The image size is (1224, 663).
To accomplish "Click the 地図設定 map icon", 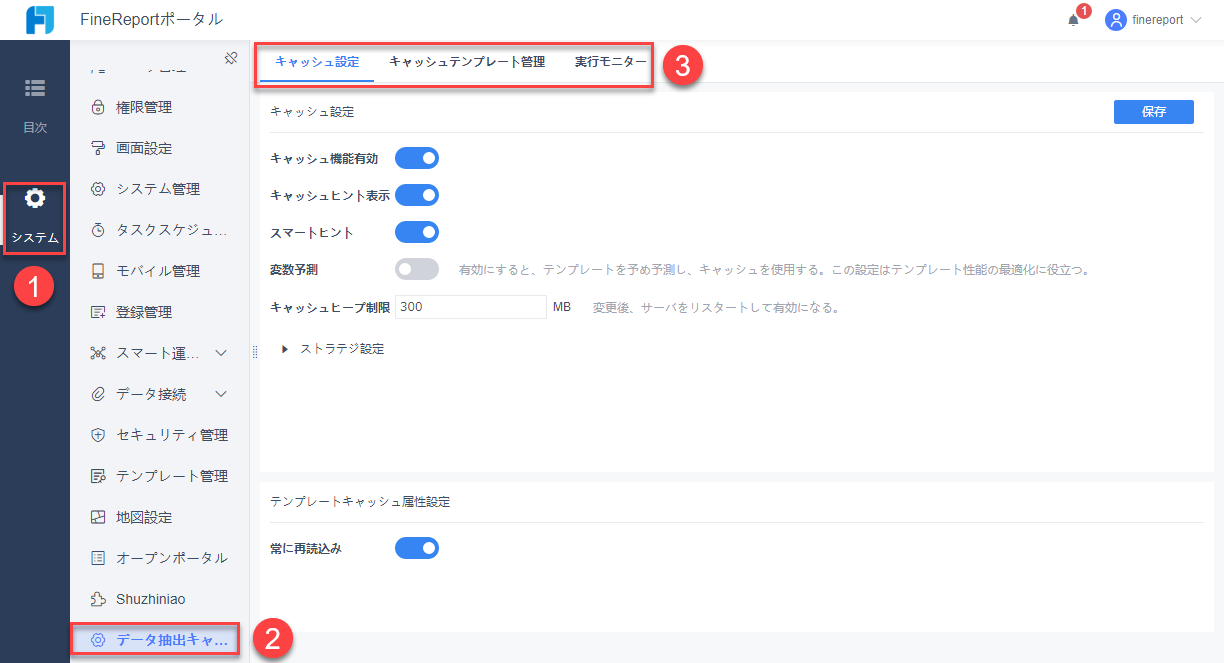I will point(98,517).
